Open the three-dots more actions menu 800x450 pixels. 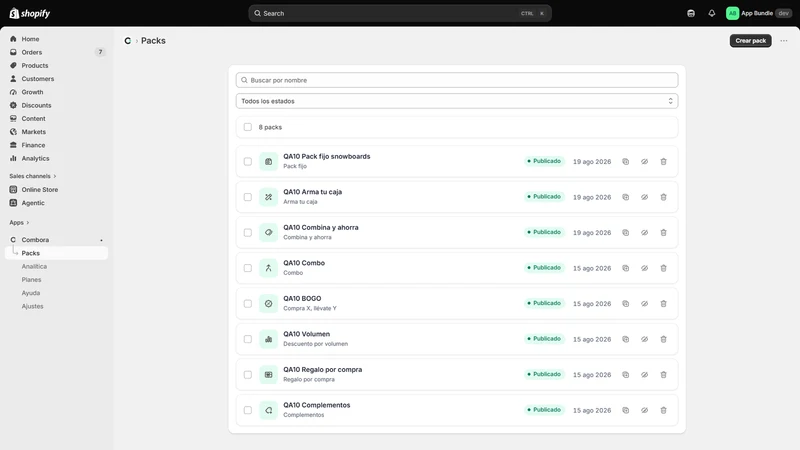(x=784, y=41)
